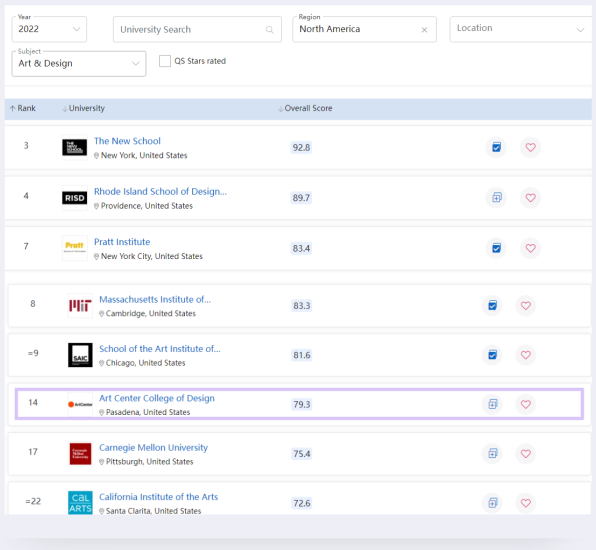The width and height of the screenshot is (596, 550).
Task: Enable the QS Stars rated checkbox
Action: (x=165, y=61)
